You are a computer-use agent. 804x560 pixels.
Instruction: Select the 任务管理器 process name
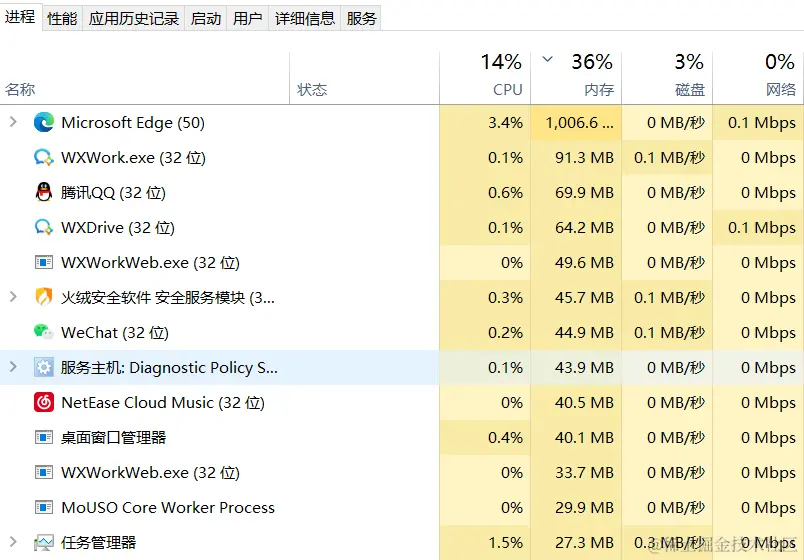(x=98, y=543)
